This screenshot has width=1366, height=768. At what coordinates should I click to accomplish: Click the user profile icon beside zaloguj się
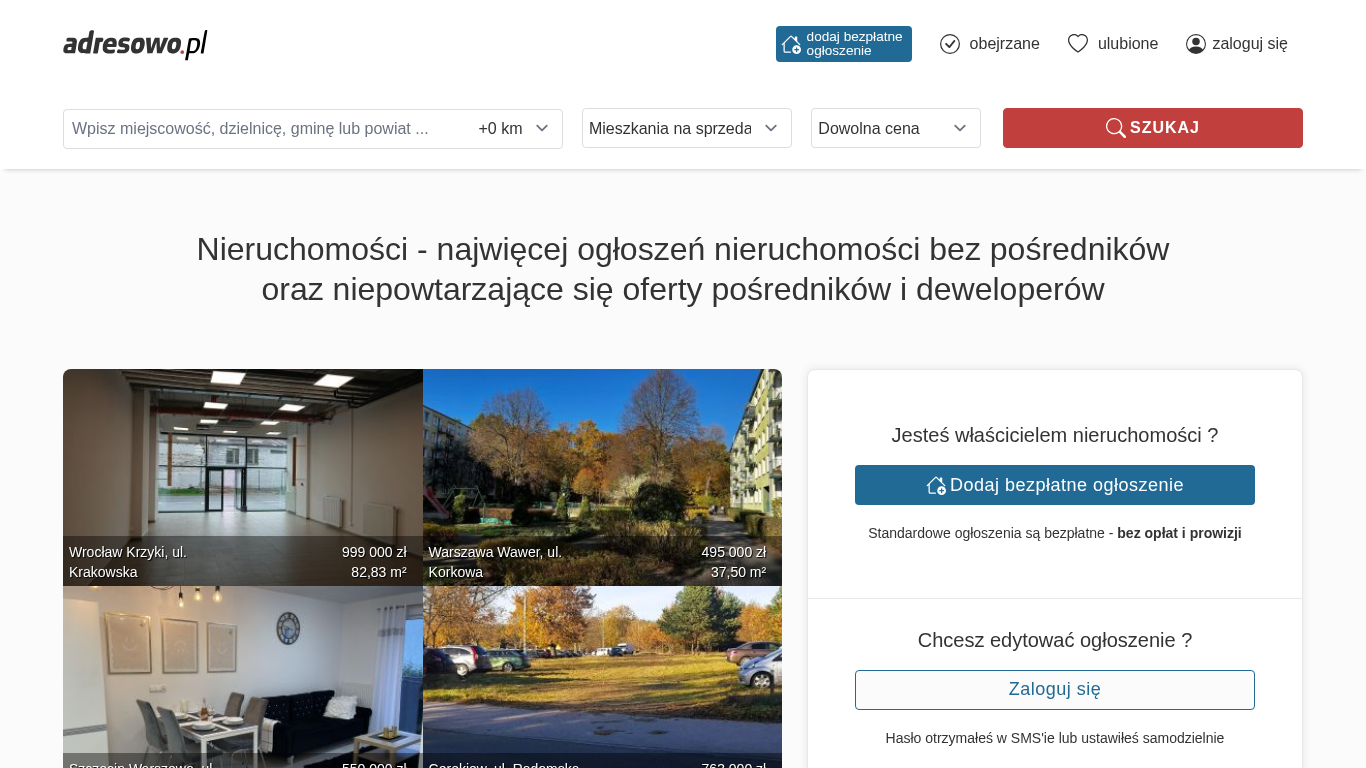click(x=1195, y=44)
